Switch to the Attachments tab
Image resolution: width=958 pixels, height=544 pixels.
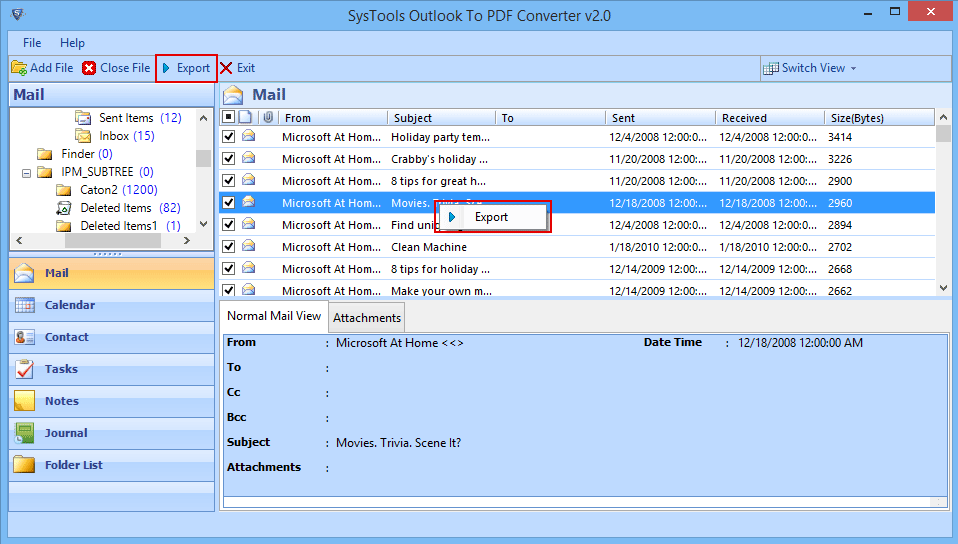tap(367, 318)
